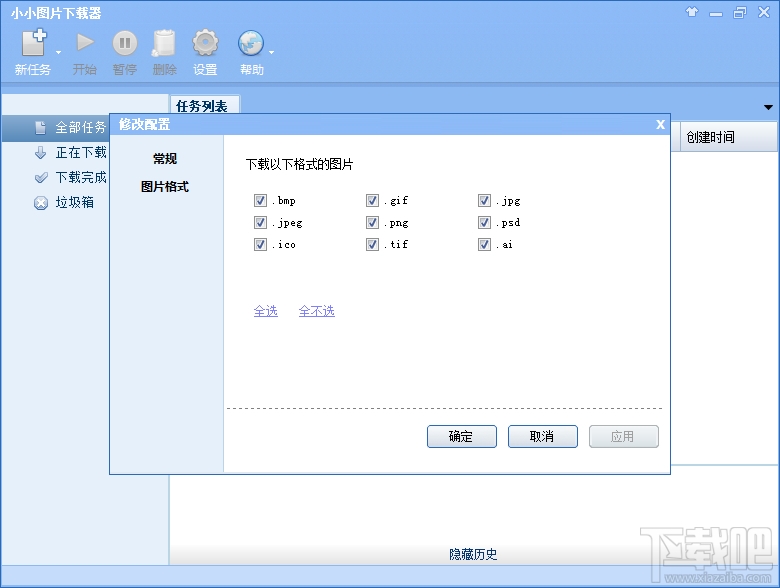Disable the .ico format checkbox
Screen dimensions: 780x588
click(260, 244)
